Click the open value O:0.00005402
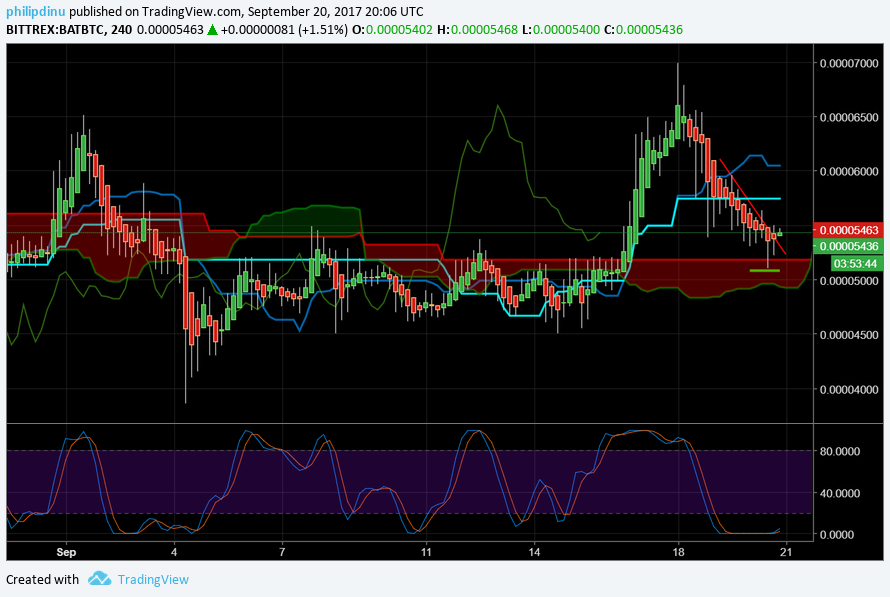The height and width of the screenshot is (597, 890). coord(392,30)
